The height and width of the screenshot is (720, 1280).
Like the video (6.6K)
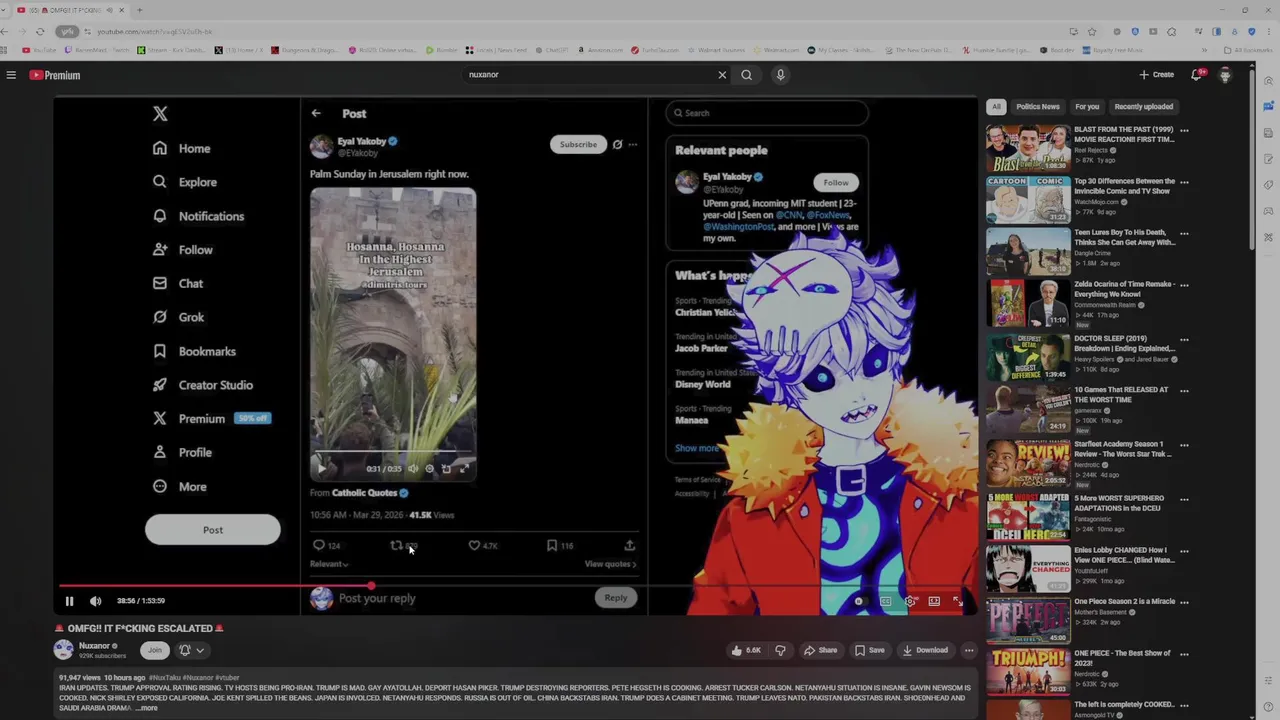[x=746, y=650]
